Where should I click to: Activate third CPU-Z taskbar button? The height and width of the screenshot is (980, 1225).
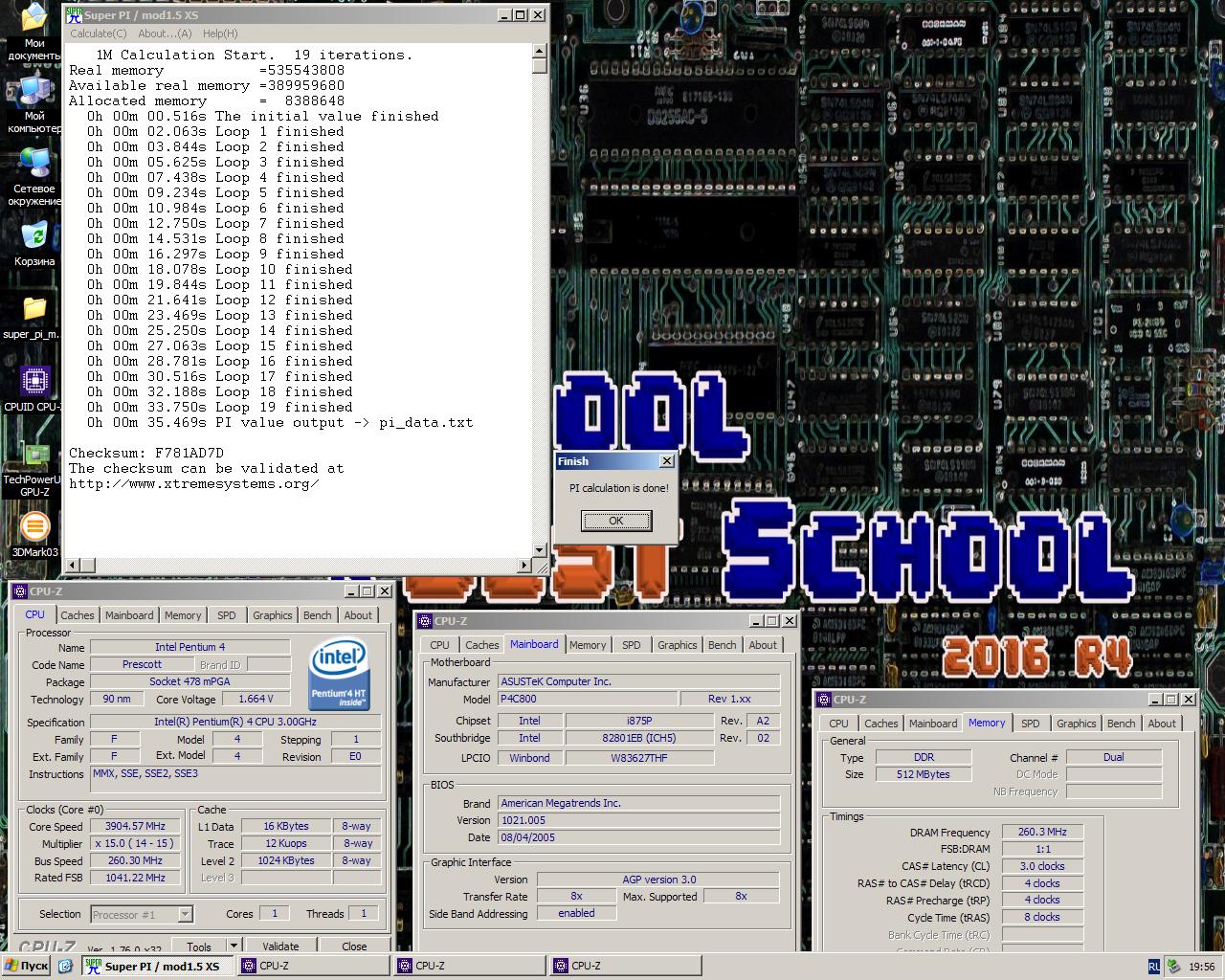[x=626, y=967]
